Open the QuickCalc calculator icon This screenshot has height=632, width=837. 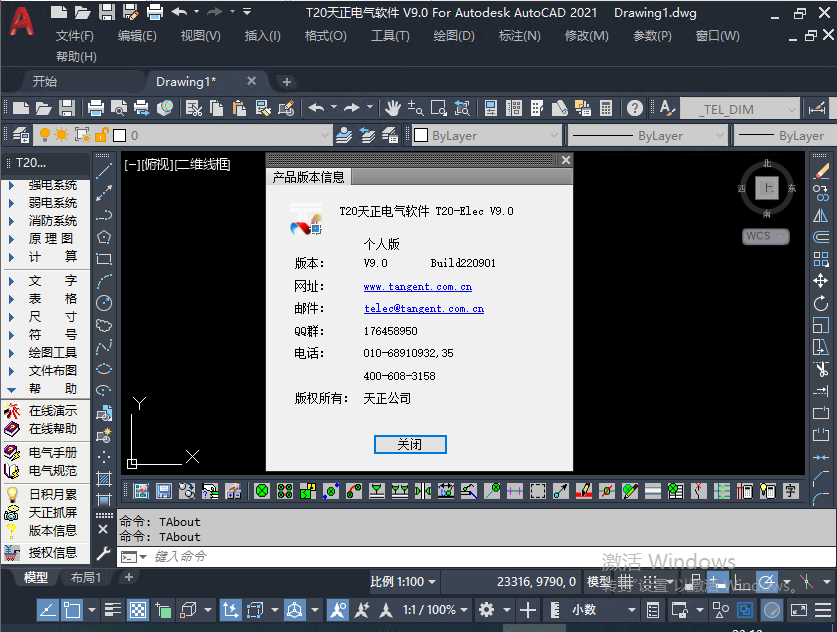(606, 108)
